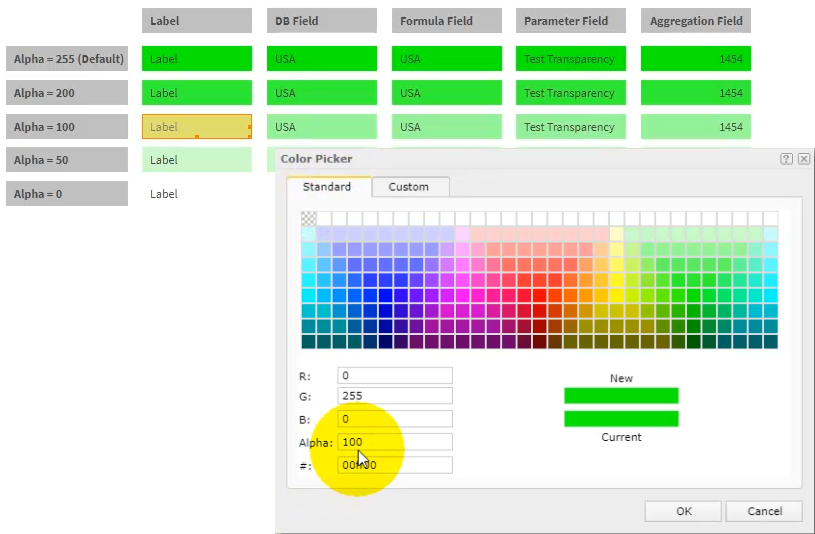Image resolution: width=815 pixels, height=534 pixels.
Task: Click the Alpha = 200 row label
Action: tap(67, 93)
